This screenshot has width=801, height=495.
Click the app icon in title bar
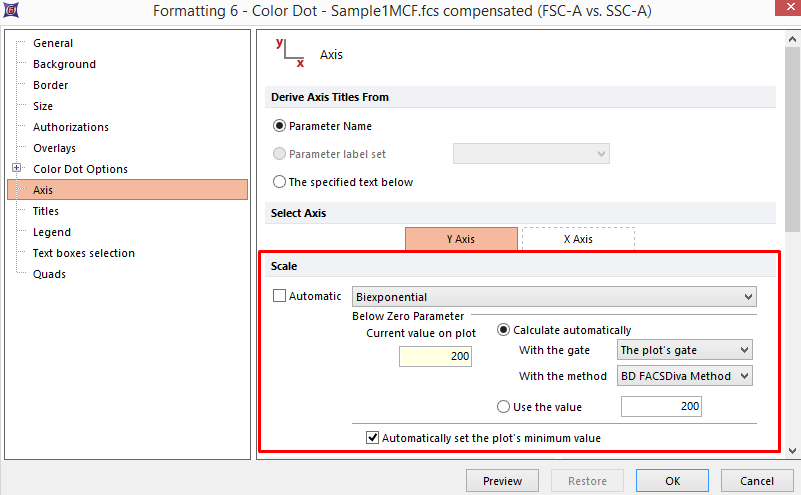point(11,11)
